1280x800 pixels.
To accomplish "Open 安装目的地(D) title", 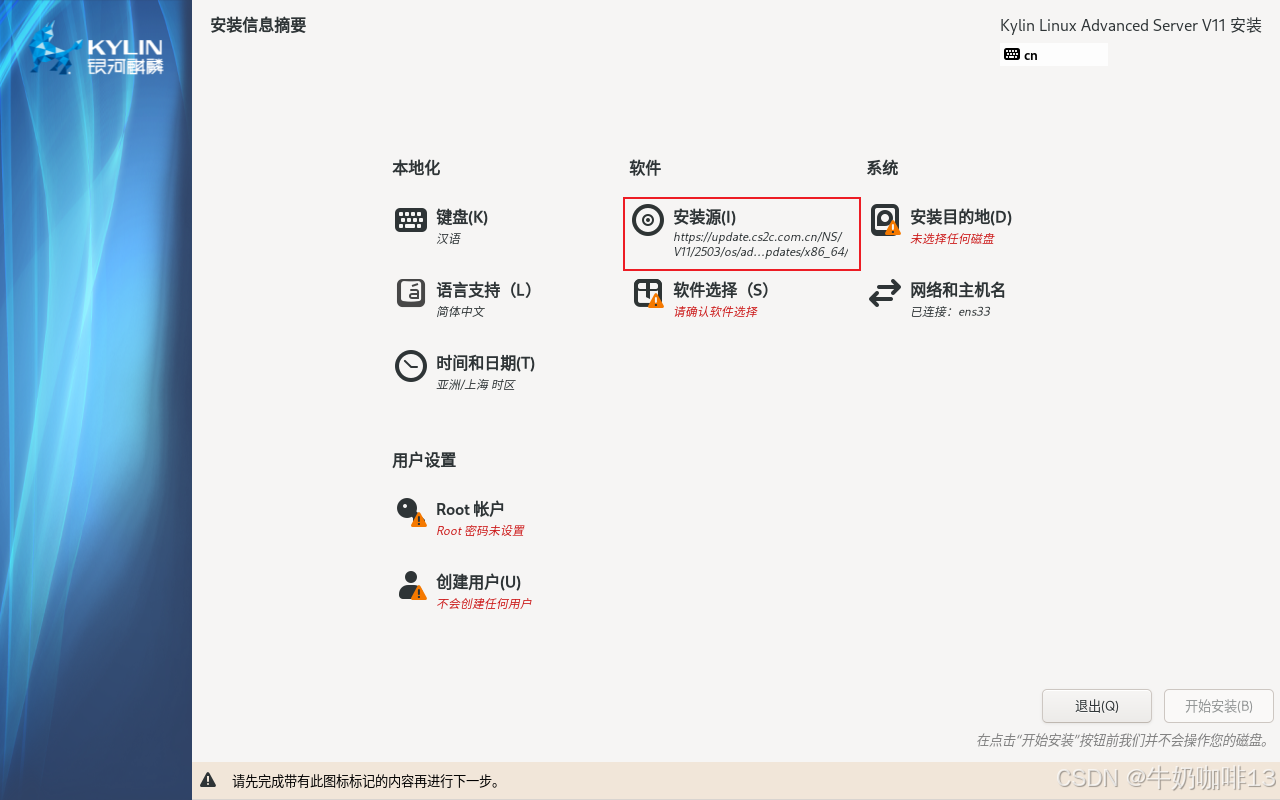I will pyautogui.click(x=961, y=217).
